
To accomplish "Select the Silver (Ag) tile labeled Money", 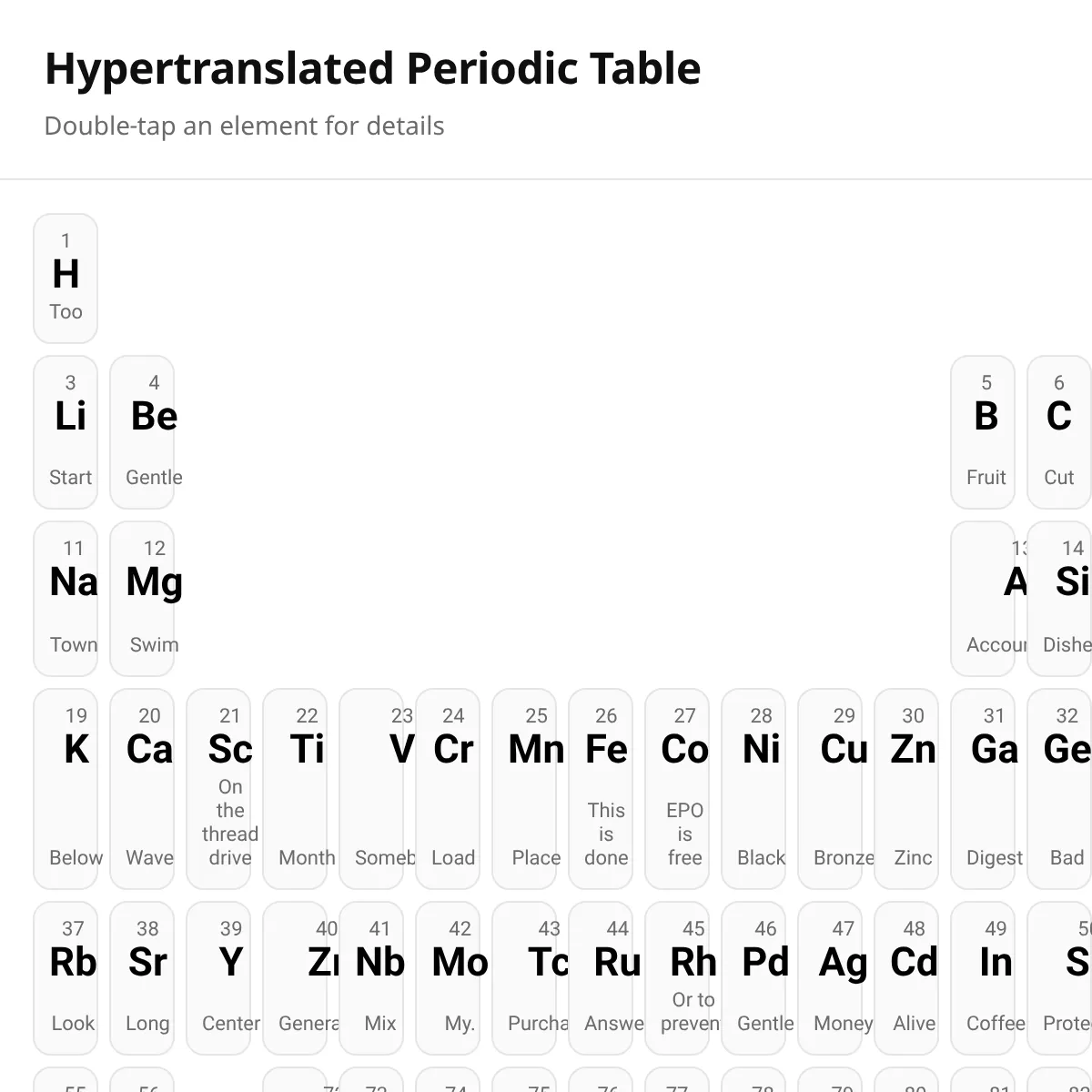I will point(830,978).
